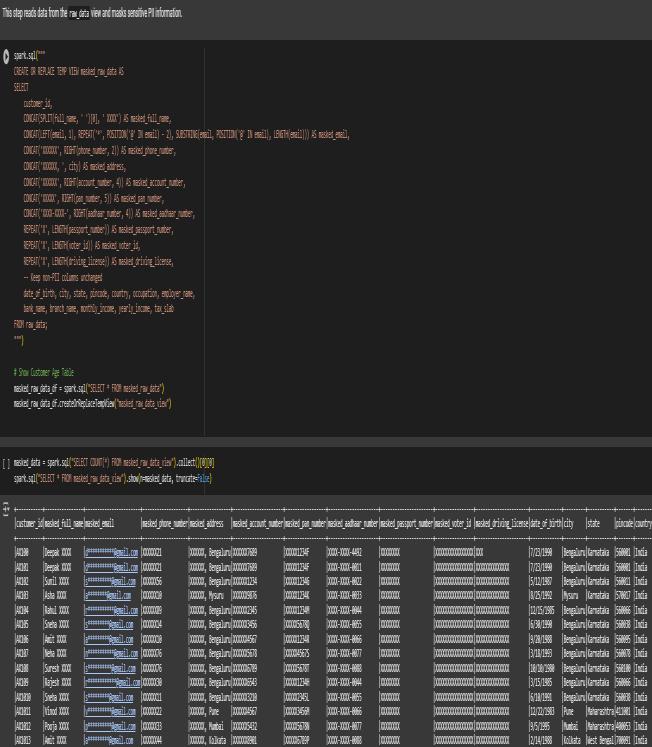Screen dimensions: 652x747
Task: Click the 'XXXXXX, Mysuru' address cell
Action: [206, 596]
